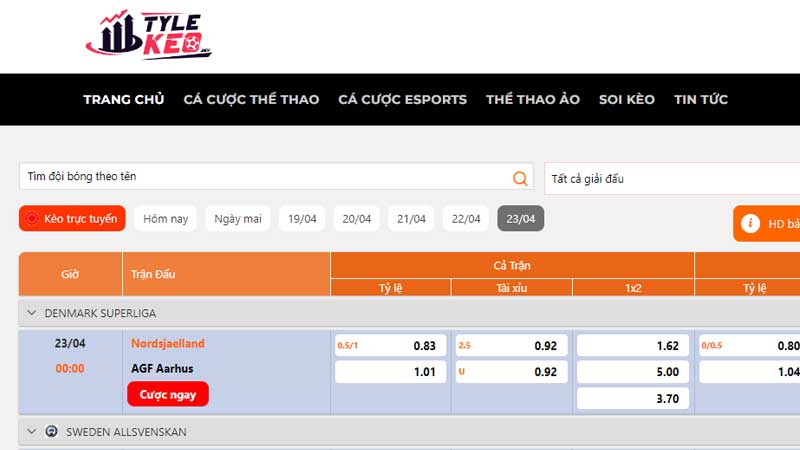Collapse the Sweden Allsvenskan section

coord(31,432)
